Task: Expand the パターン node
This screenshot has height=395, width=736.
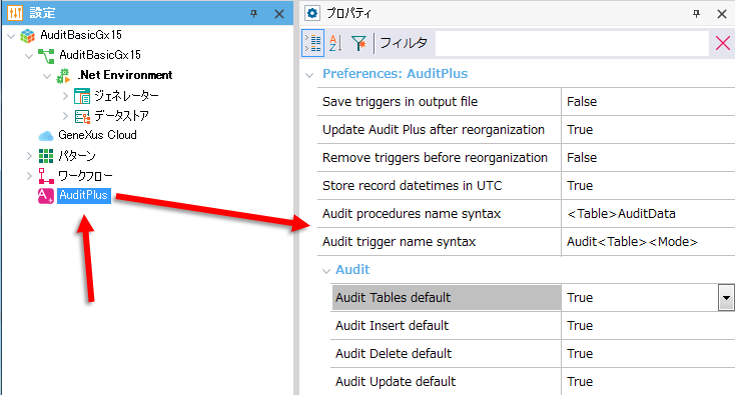Action: point(29,156)
